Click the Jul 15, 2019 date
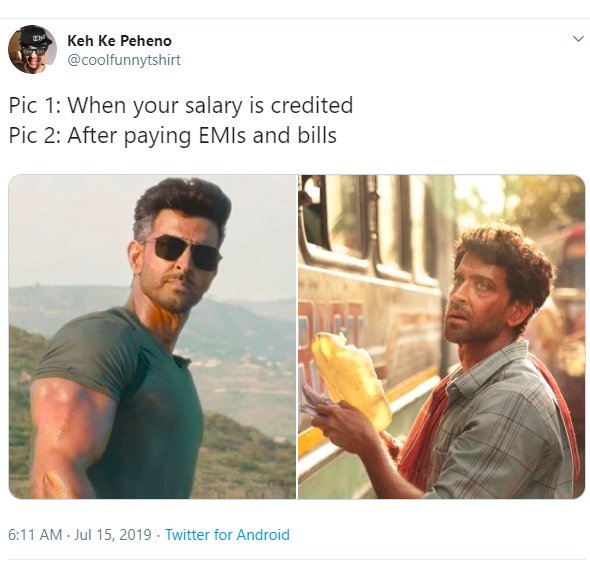Screen dimensions: 590x575 pos(113,534)
